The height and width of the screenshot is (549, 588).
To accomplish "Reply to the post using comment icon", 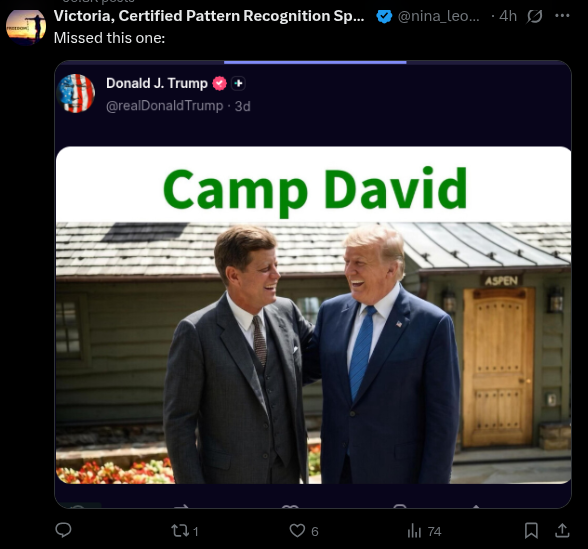I will coord(63,530).
